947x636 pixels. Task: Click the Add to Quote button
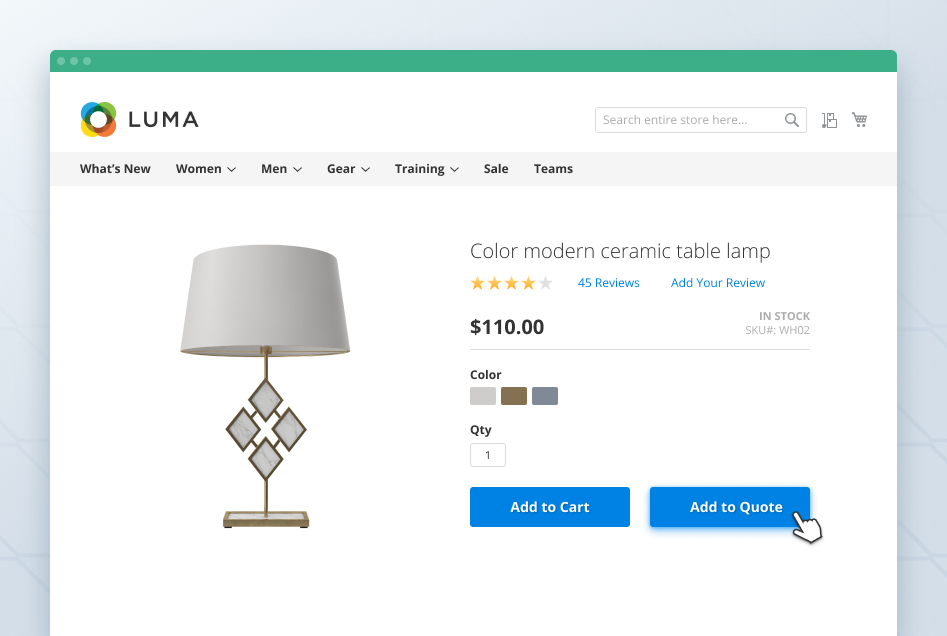click(x=729, y=507)
